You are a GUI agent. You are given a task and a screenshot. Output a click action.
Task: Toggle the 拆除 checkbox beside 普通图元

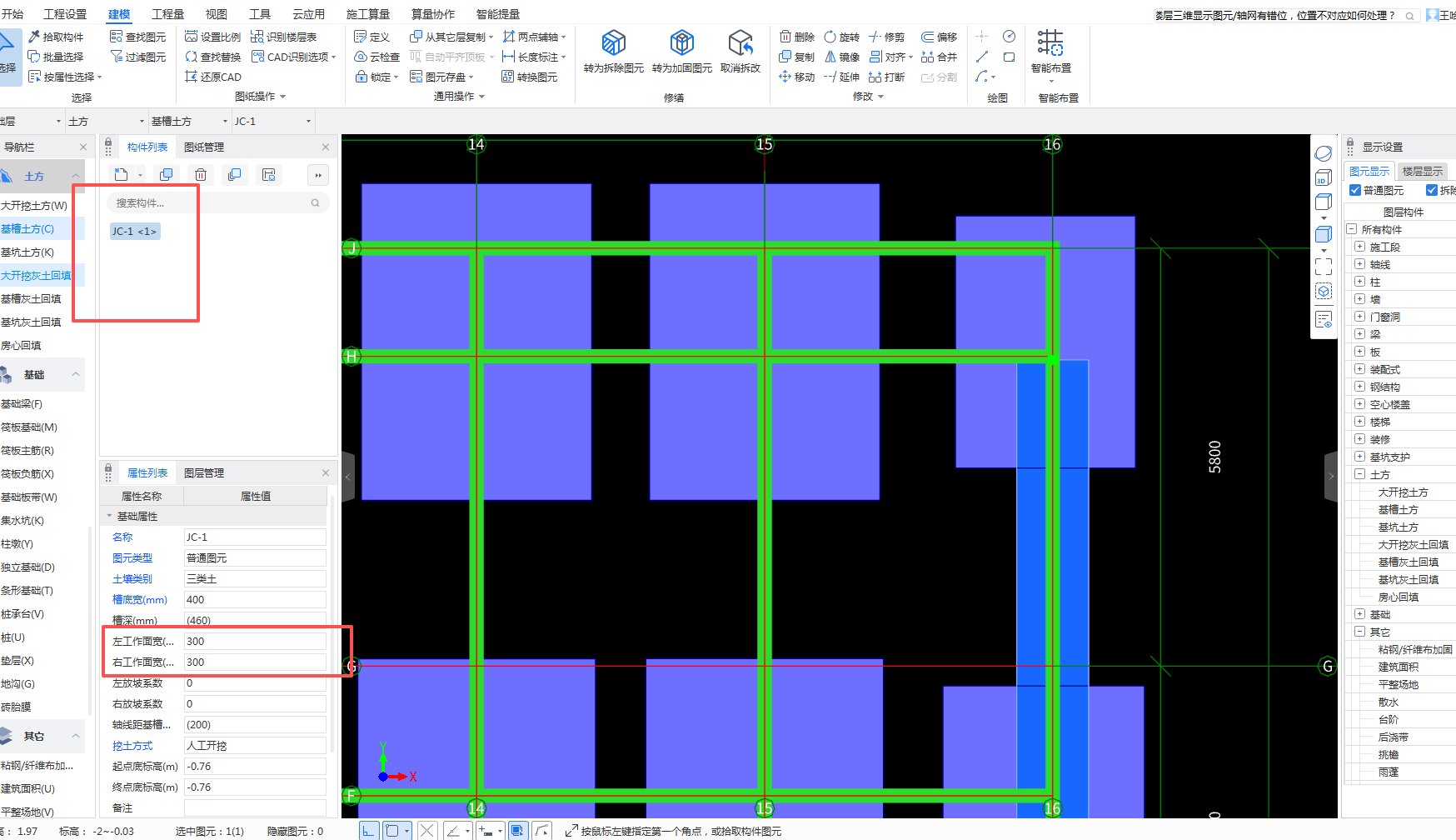coord(1432,190)
